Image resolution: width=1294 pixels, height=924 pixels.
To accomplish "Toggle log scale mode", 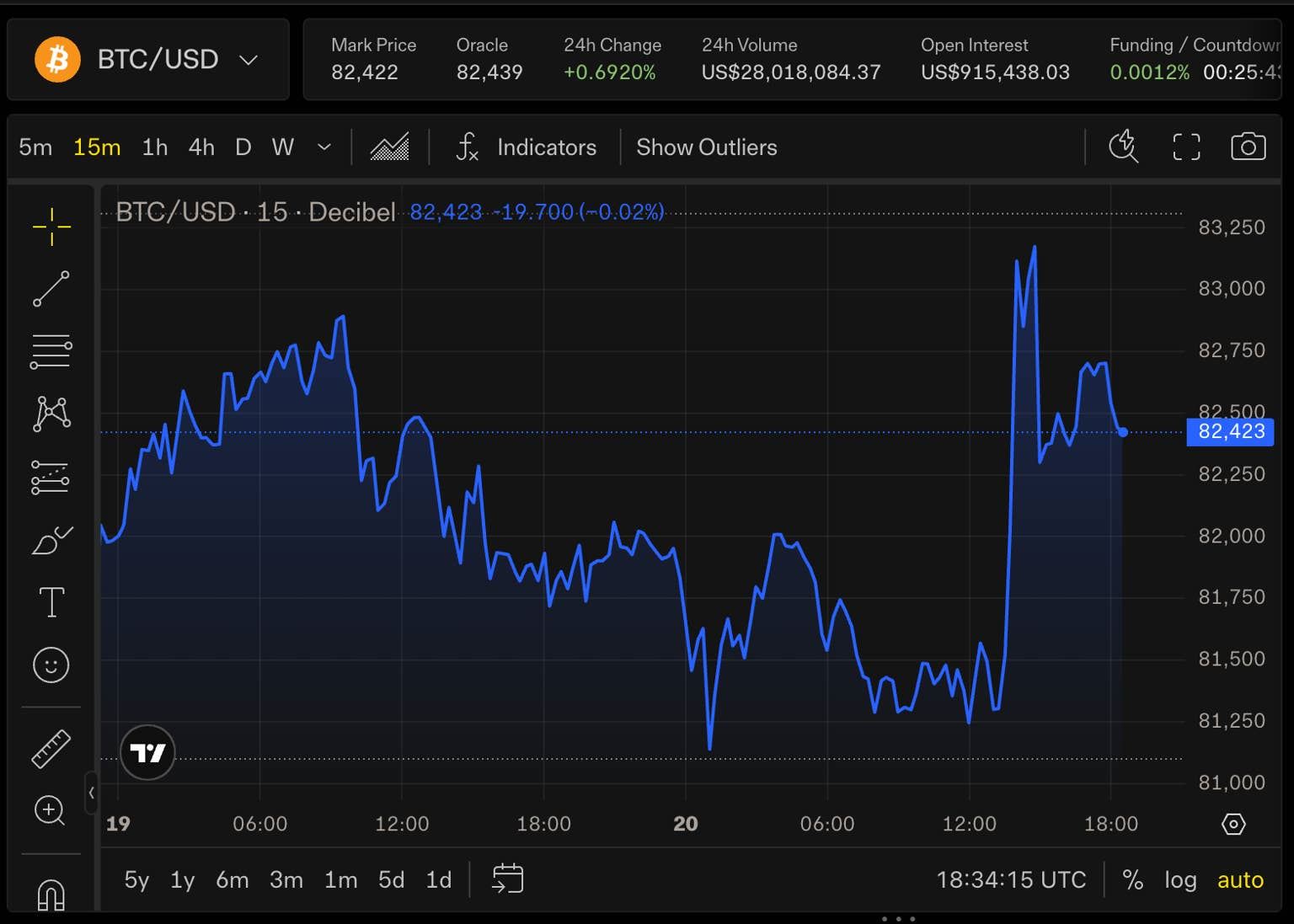I will pos(1180,879).
